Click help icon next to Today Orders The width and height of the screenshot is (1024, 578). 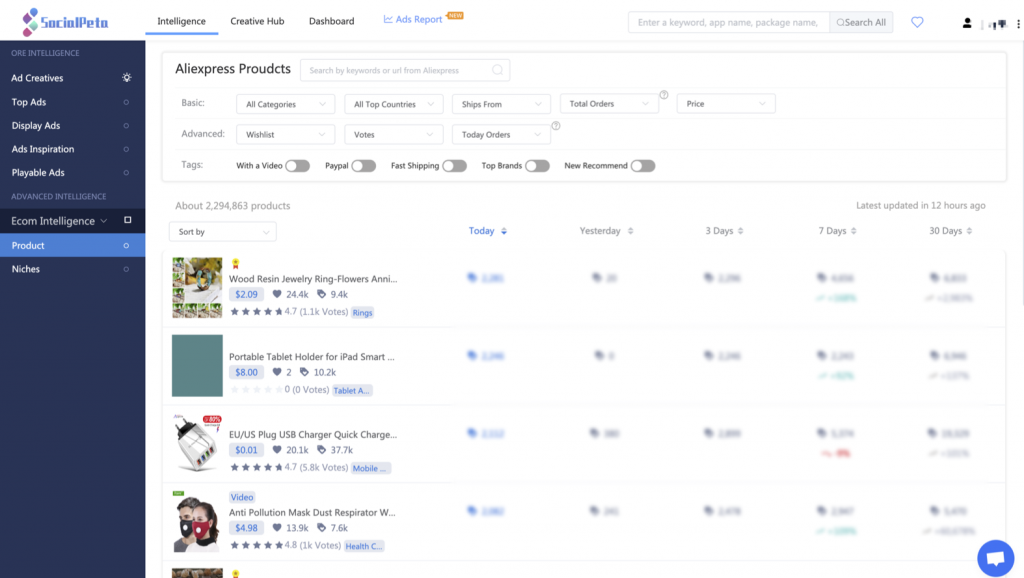click(556, 125)
